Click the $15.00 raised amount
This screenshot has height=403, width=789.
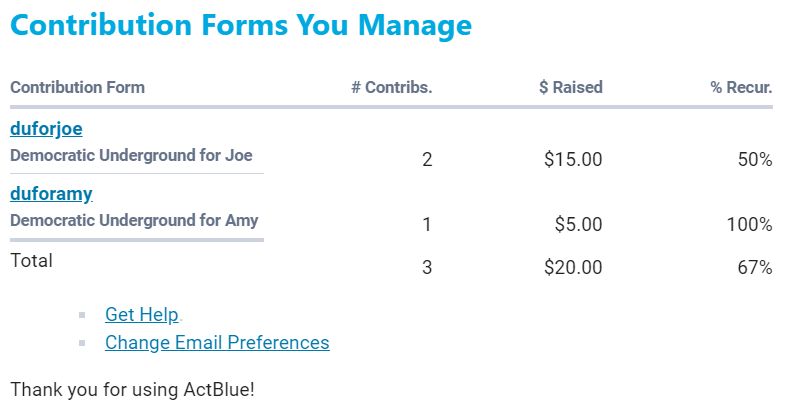pos(573,159)
